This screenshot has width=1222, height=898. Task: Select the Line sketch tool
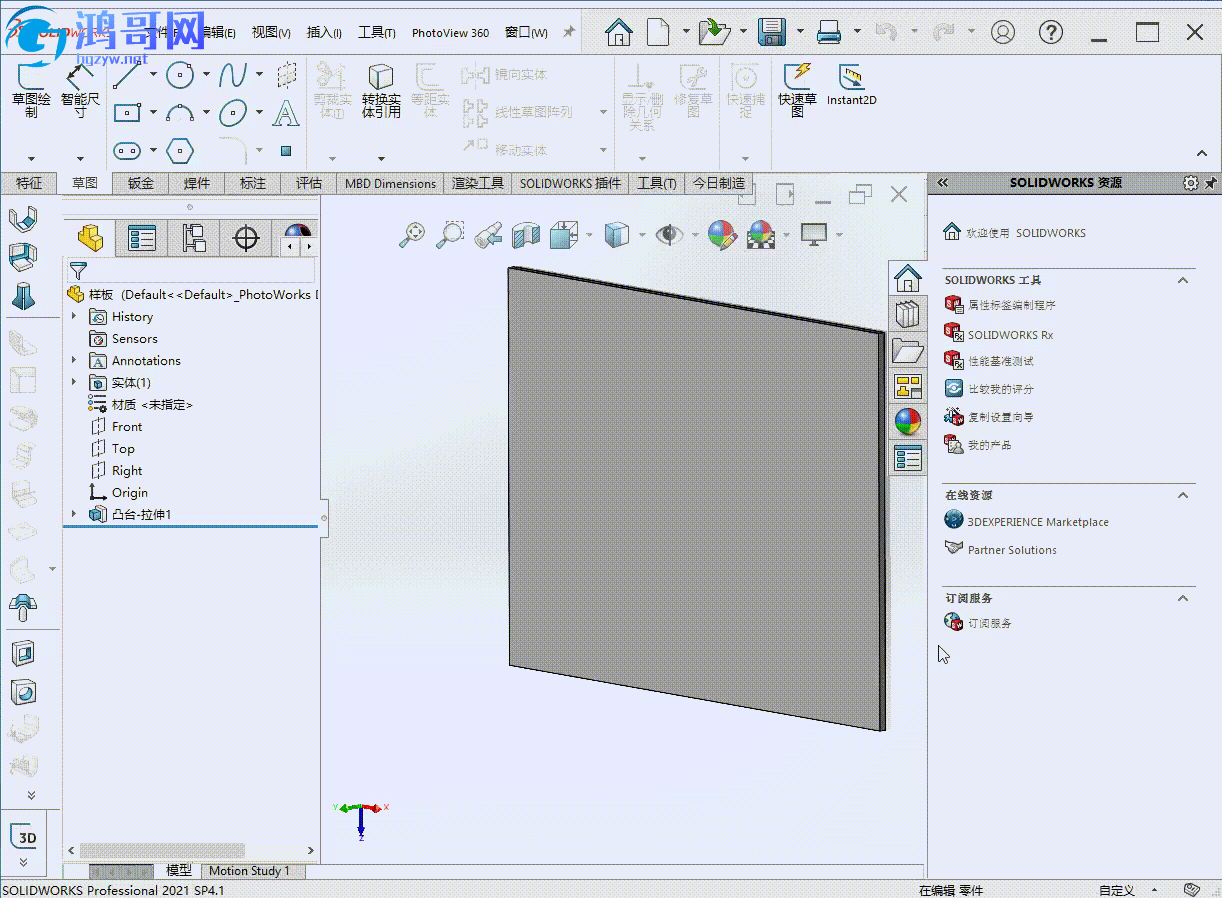(x=127, y=75)
